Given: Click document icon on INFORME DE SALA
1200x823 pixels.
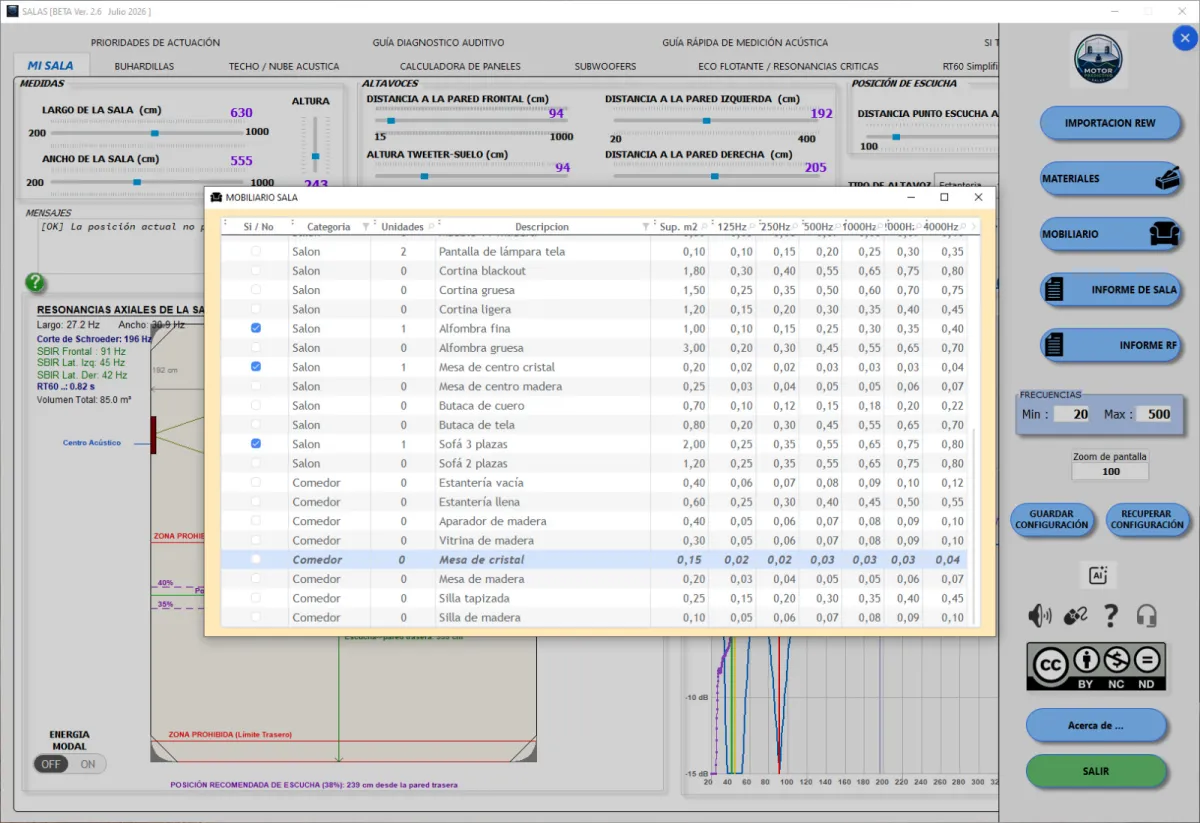Looking at the screenshot, I should pos(1053,289).
